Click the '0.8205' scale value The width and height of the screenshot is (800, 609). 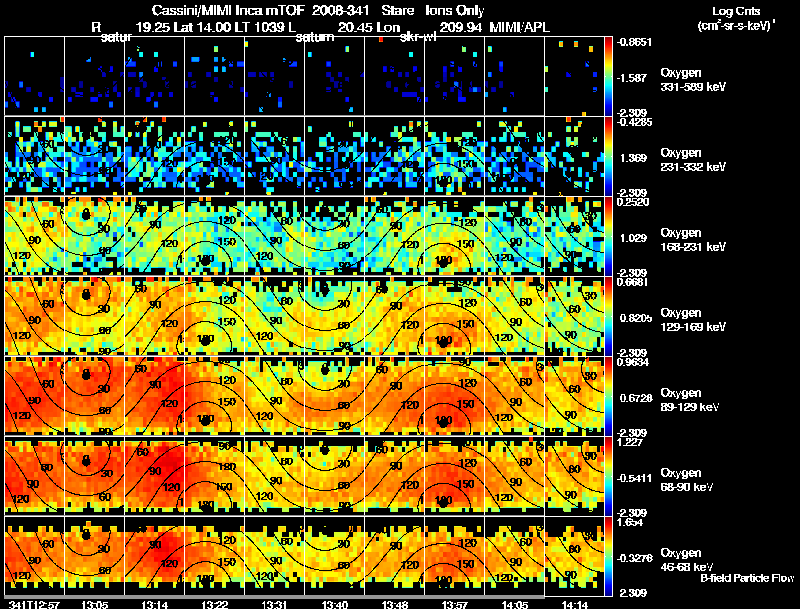coord(636,318)
